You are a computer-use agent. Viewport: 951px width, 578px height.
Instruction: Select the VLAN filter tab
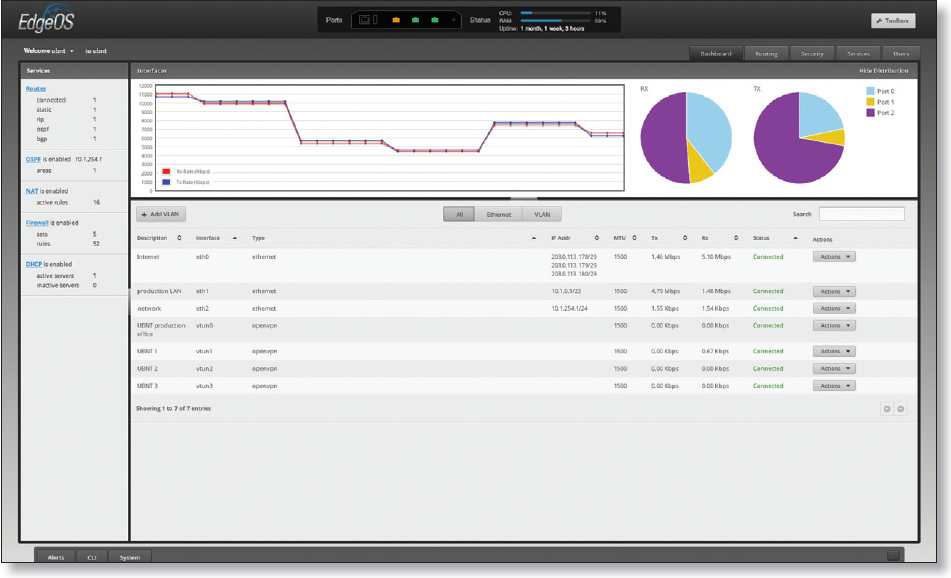point(542,214)
